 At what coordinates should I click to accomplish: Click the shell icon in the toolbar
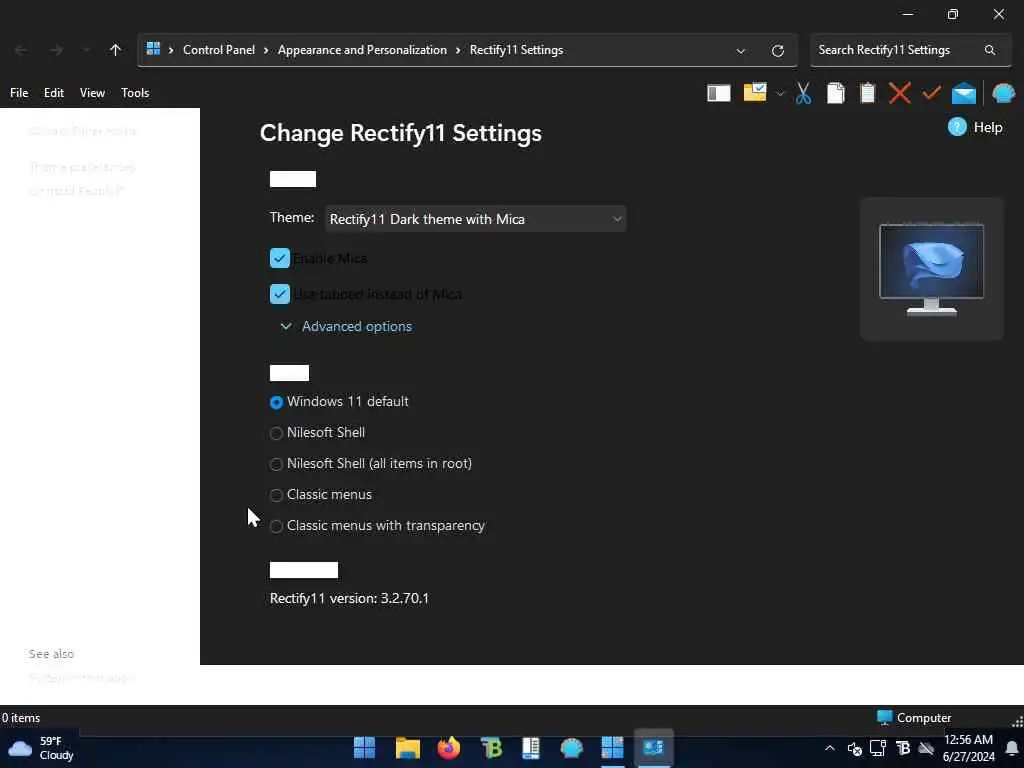coord(1003,93)
